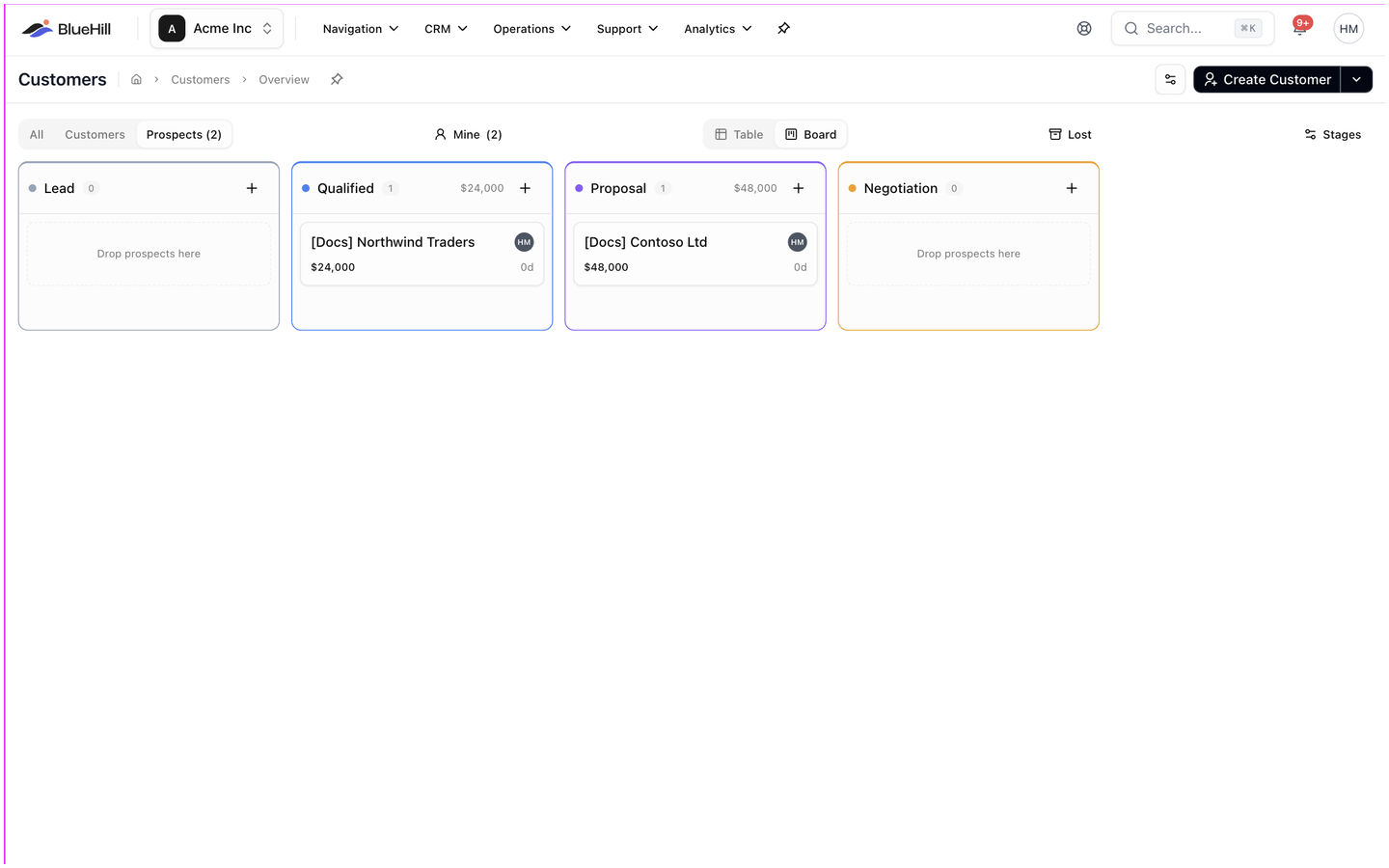Viewport: 1389px width, 868px height.
Task: Toggle the Mine (2) filter
Action: tap(468, 135)
